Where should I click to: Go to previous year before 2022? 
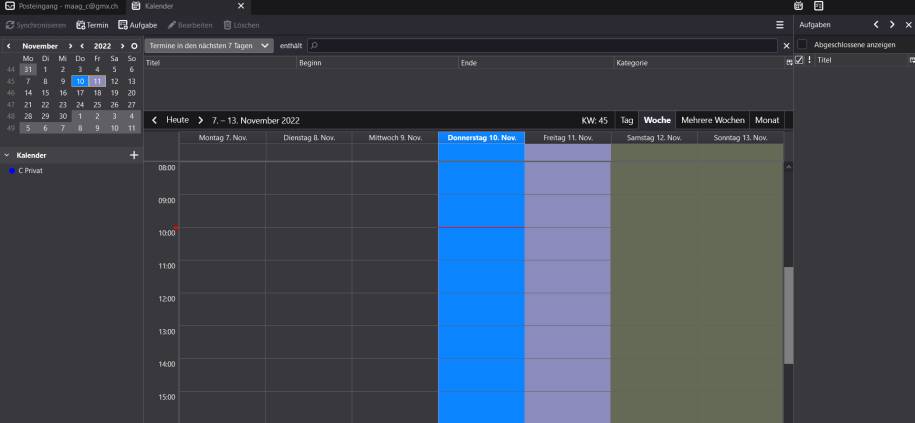[x=82, y=46]
